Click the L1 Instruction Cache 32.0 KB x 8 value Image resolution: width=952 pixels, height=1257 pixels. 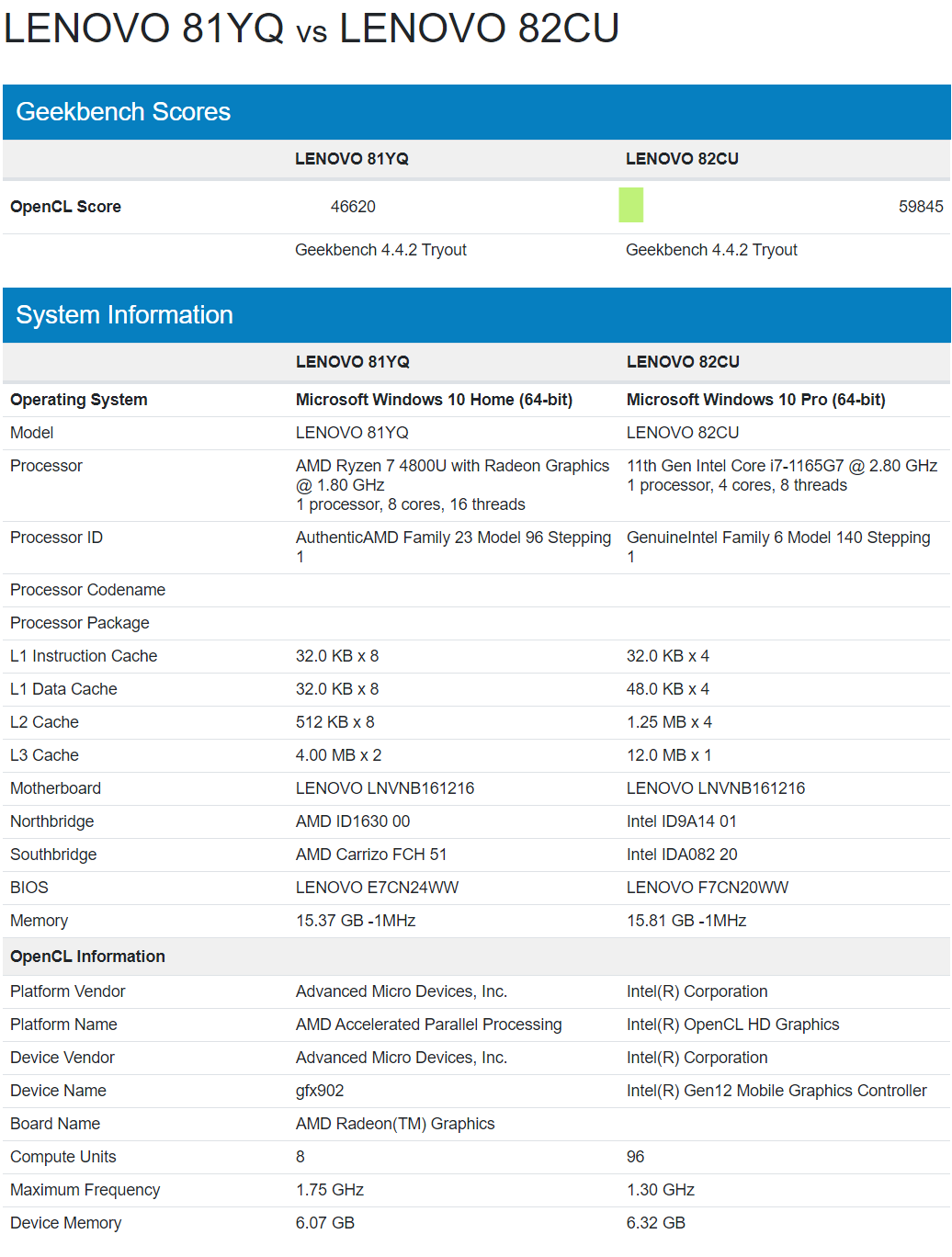point(337,656)
